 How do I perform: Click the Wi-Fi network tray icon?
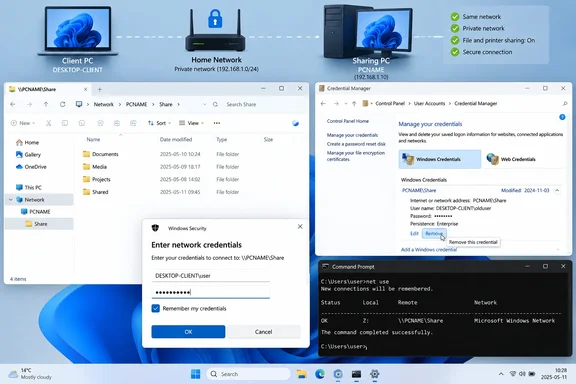click(513, 374)
